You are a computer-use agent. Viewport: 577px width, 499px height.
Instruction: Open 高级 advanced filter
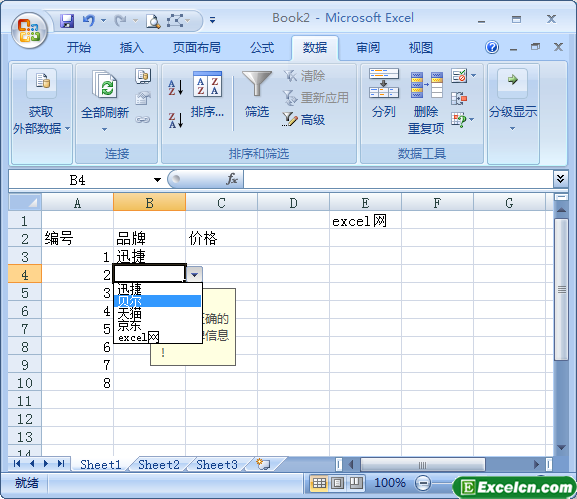click(304, 120)
